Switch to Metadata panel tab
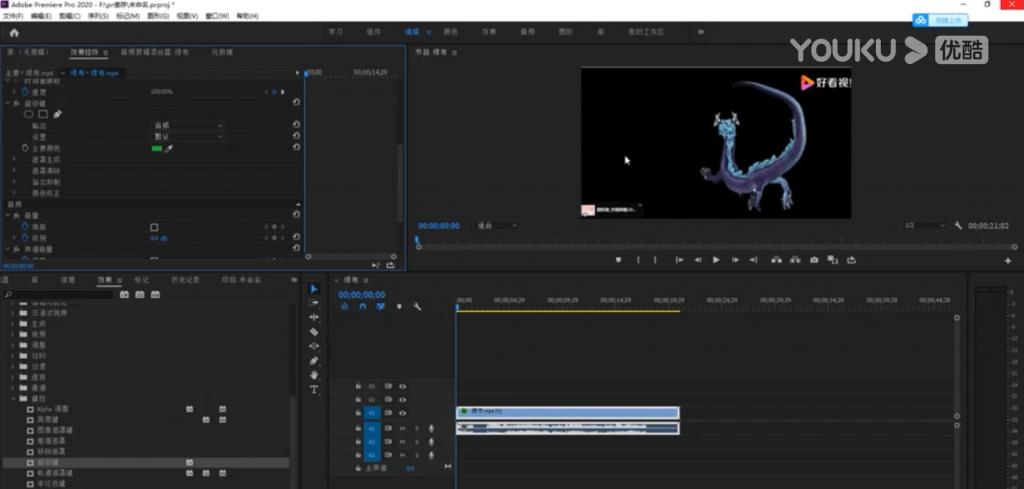 click(x=222, y=52)
